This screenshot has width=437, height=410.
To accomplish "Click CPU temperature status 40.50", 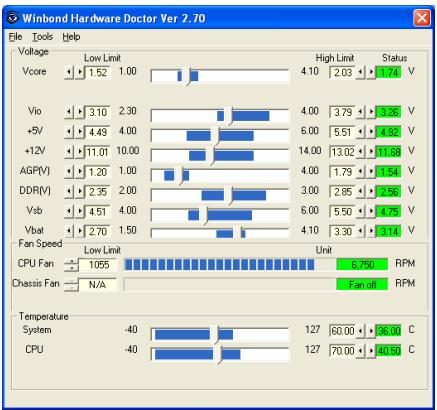I will point(388,351).
